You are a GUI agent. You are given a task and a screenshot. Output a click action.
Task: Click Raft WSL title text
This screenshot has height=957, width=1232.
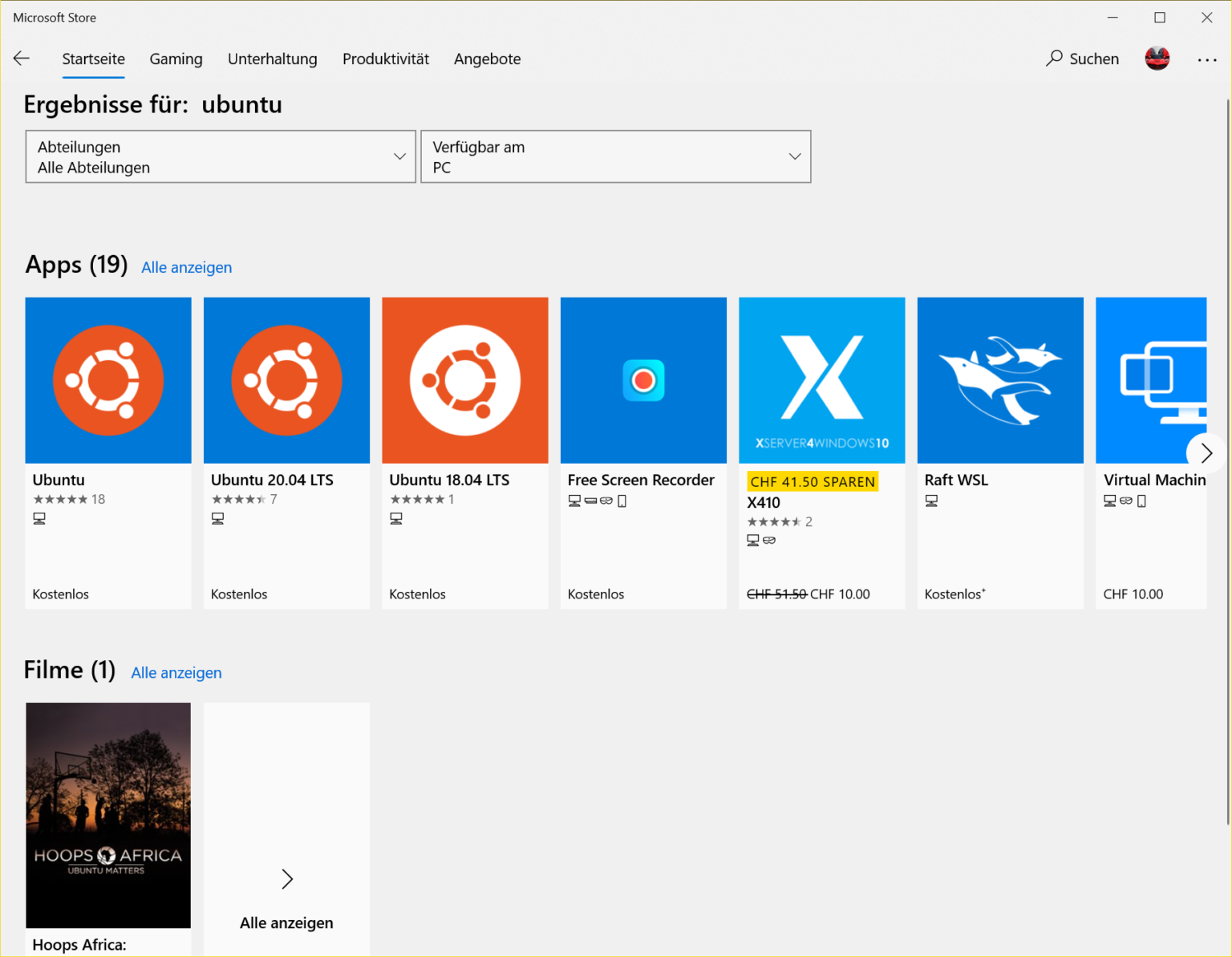pyautogui.click(x=956, y=480)
